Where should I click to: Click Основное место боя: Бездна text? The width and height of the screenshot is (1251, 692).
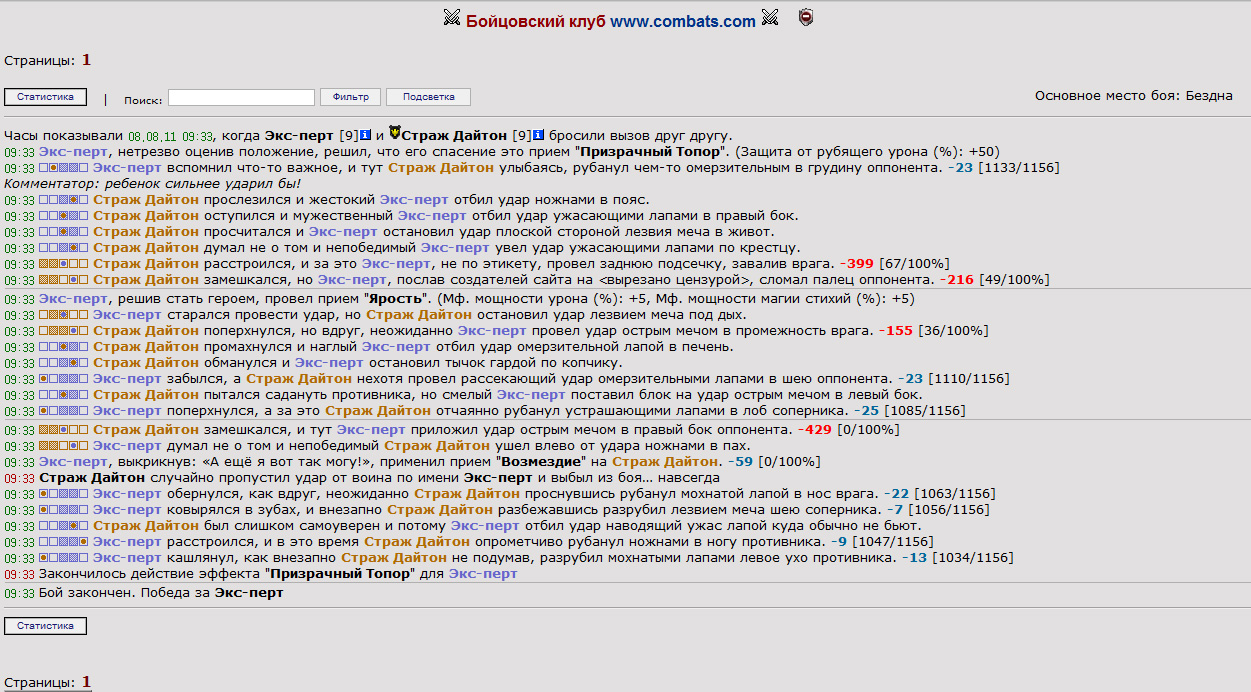[1134, 96]
